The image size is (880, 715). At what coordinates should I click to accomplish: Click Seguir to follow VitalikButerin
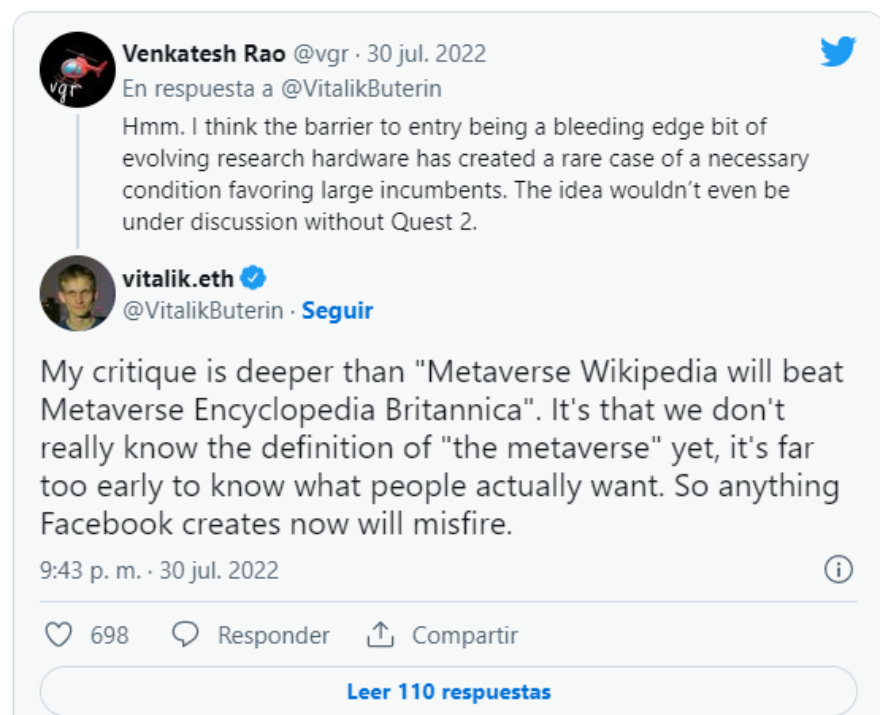coord(337,311)
